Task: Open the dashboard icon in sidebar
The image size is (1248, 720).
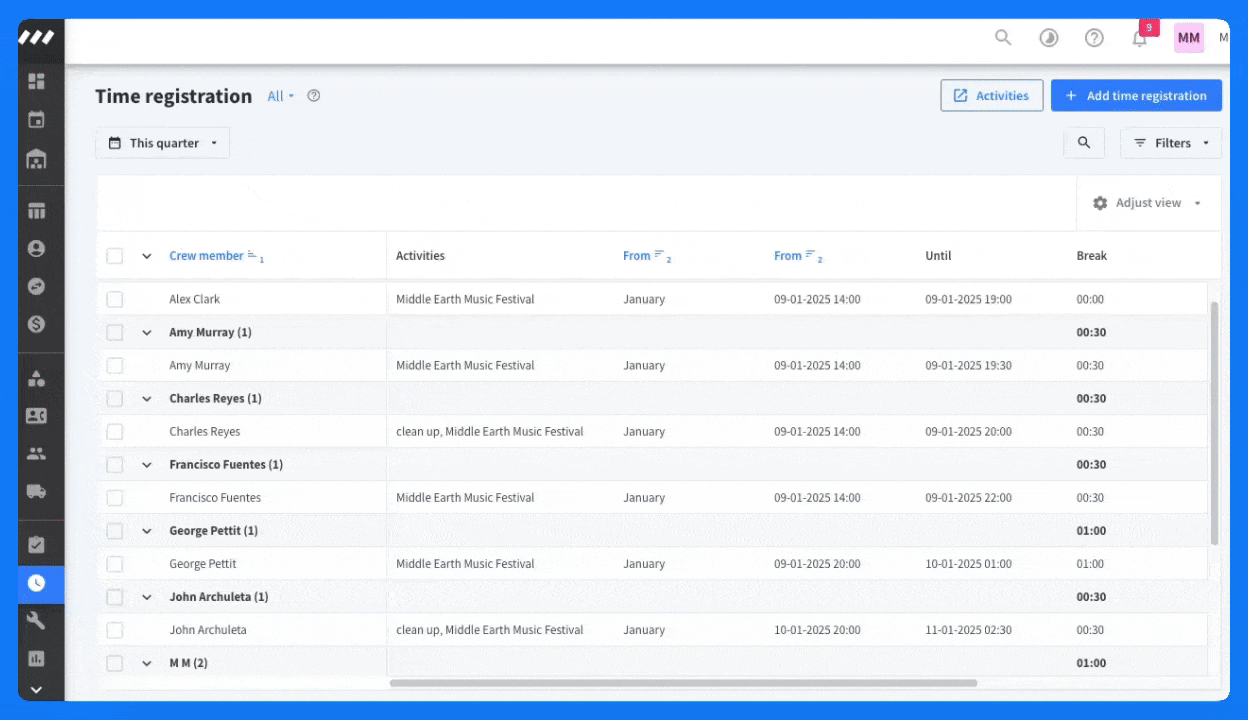Action: (x=37, y=81)
